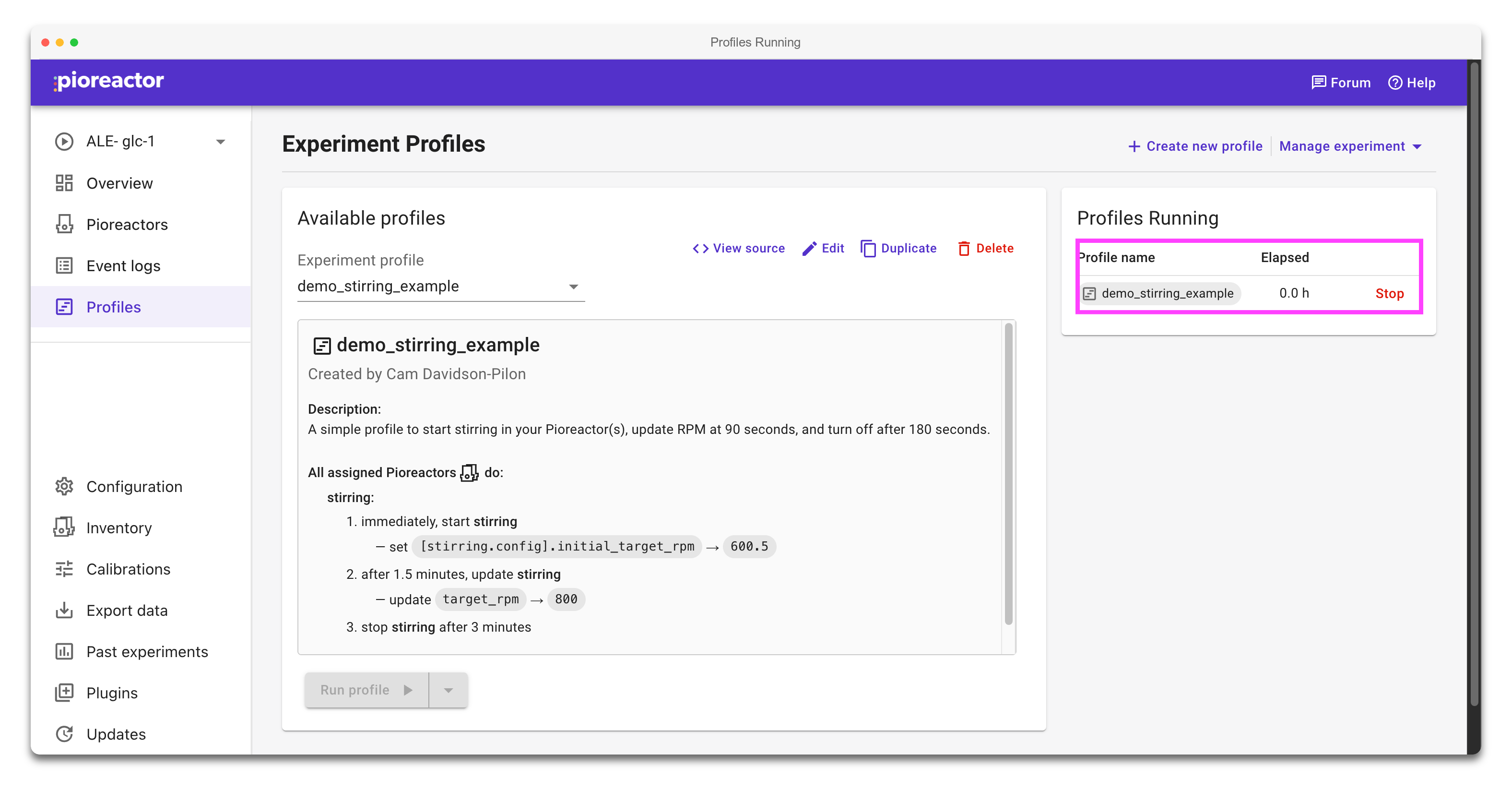Click Create new profile

coord(1195,146)
